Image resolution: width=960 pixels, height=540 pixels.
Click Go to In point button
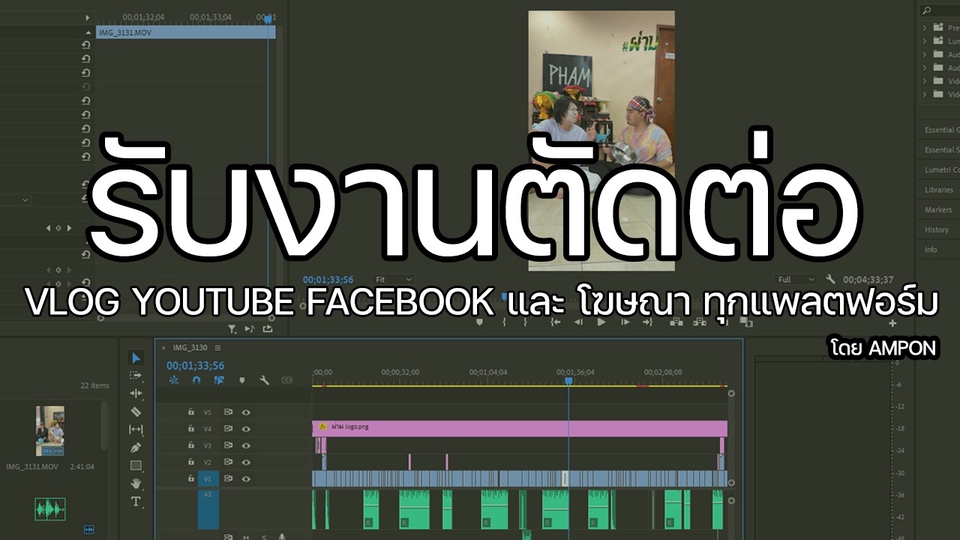[x=555, y=322]
